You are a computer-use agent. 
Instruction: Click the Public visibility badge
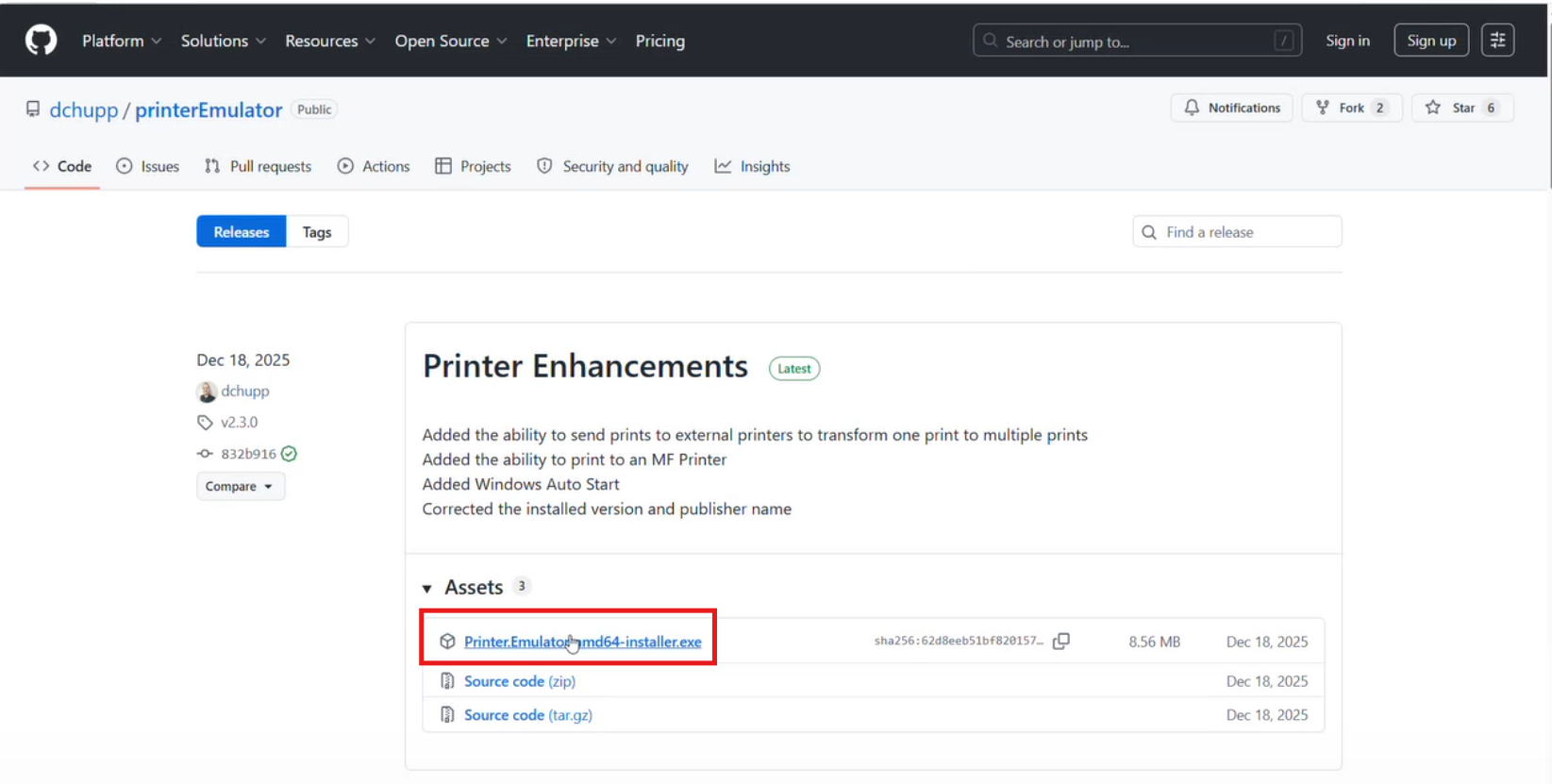point(314,109)
